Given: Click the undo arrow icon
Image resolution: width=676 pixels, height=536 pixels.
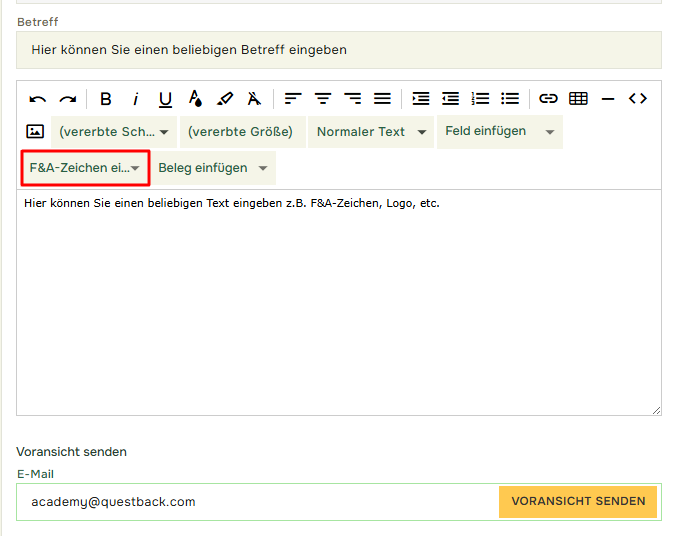Looking at the screenshot, I should coord(38,99).
